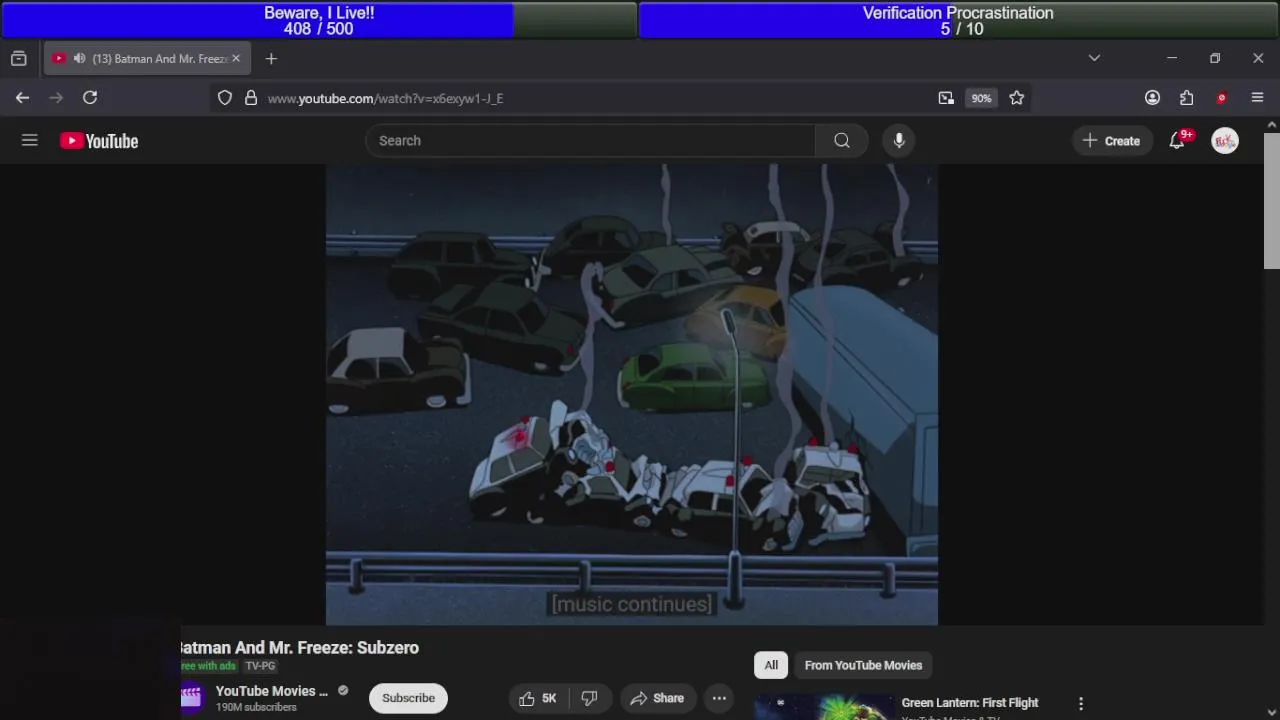Open options for Green Lantern: First Flight
This screenshot has width=1280, height=720.
(x=1080, y=704)
